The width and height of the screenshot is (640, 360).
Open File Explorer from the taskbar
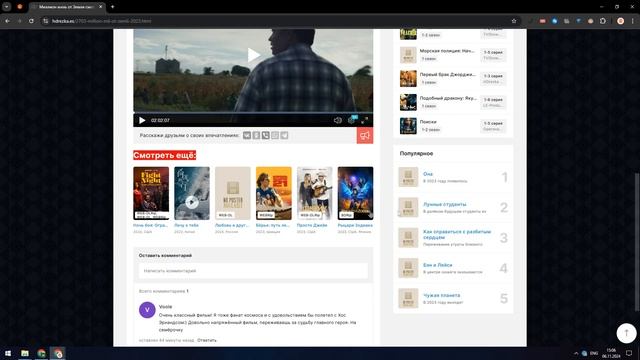[x=25, y=353]
